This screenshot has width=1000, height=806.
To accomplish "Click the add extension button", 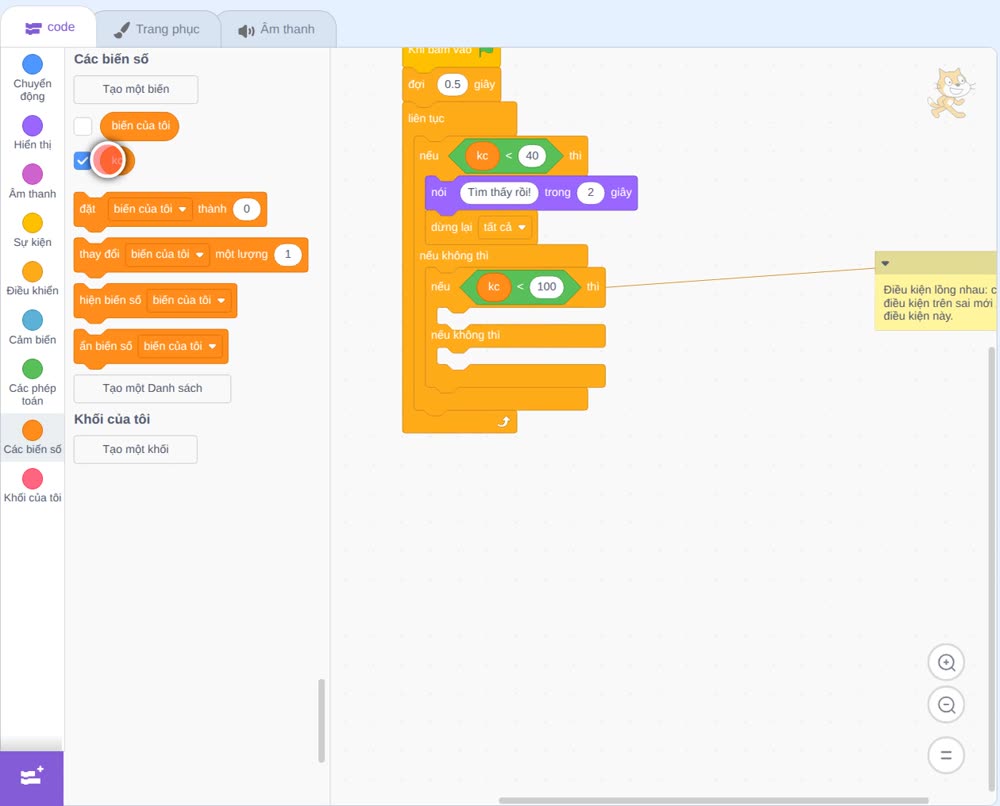I will click(32, 778).
